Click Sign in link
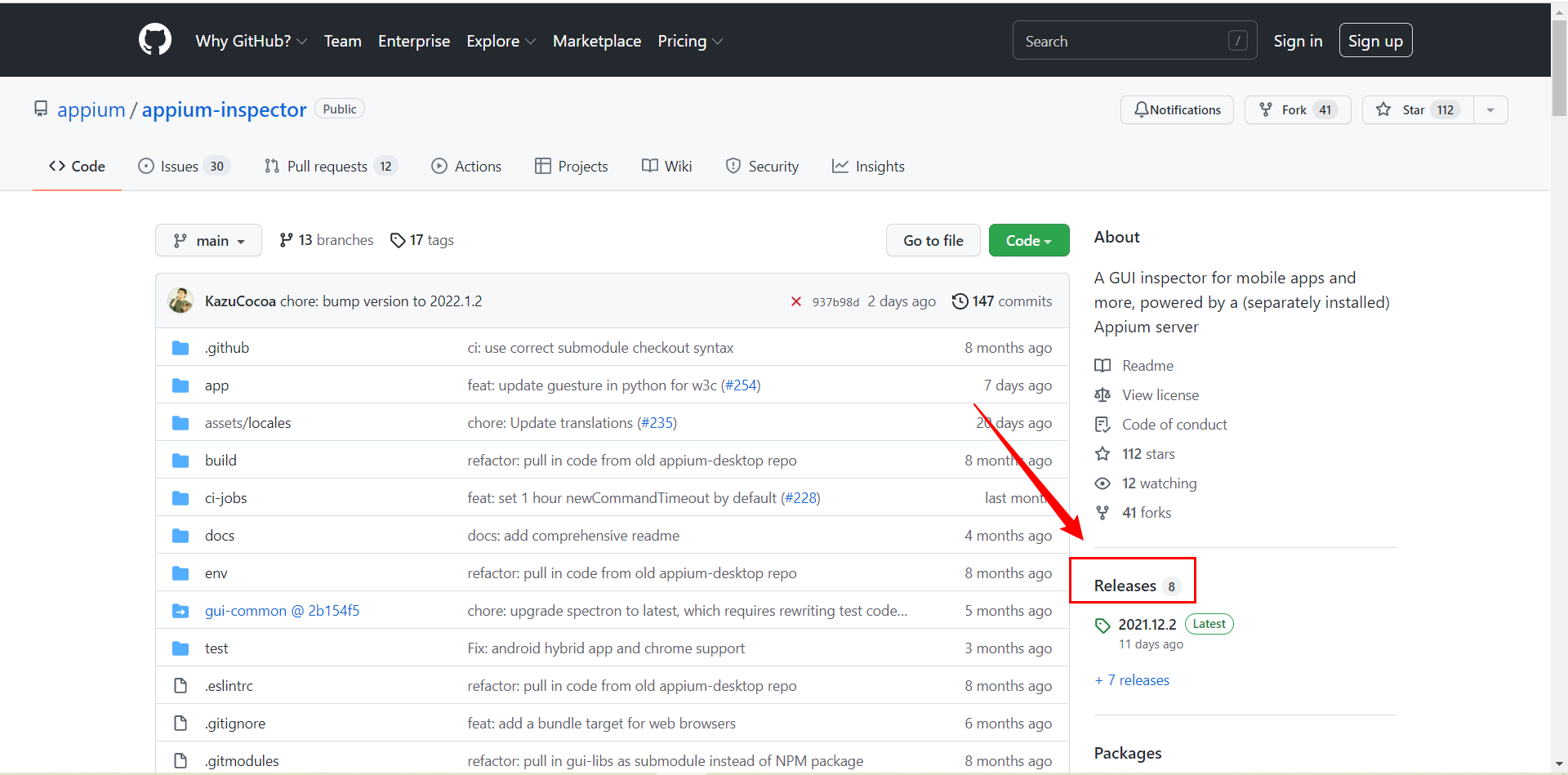 [1298, 41]
